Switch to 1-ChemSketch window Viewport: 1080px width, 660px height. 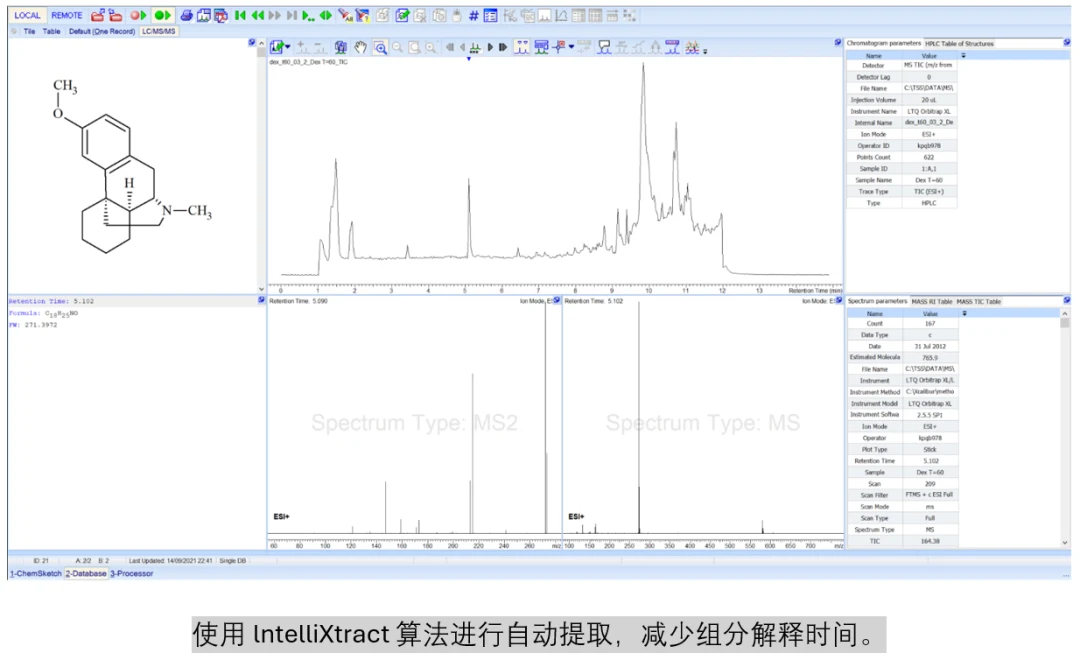pos(36,573)
